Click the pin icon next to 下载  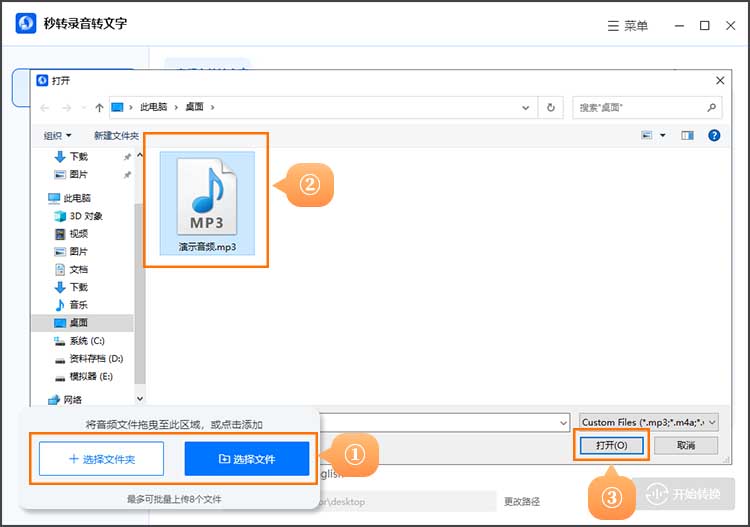(x=127, y=157)
